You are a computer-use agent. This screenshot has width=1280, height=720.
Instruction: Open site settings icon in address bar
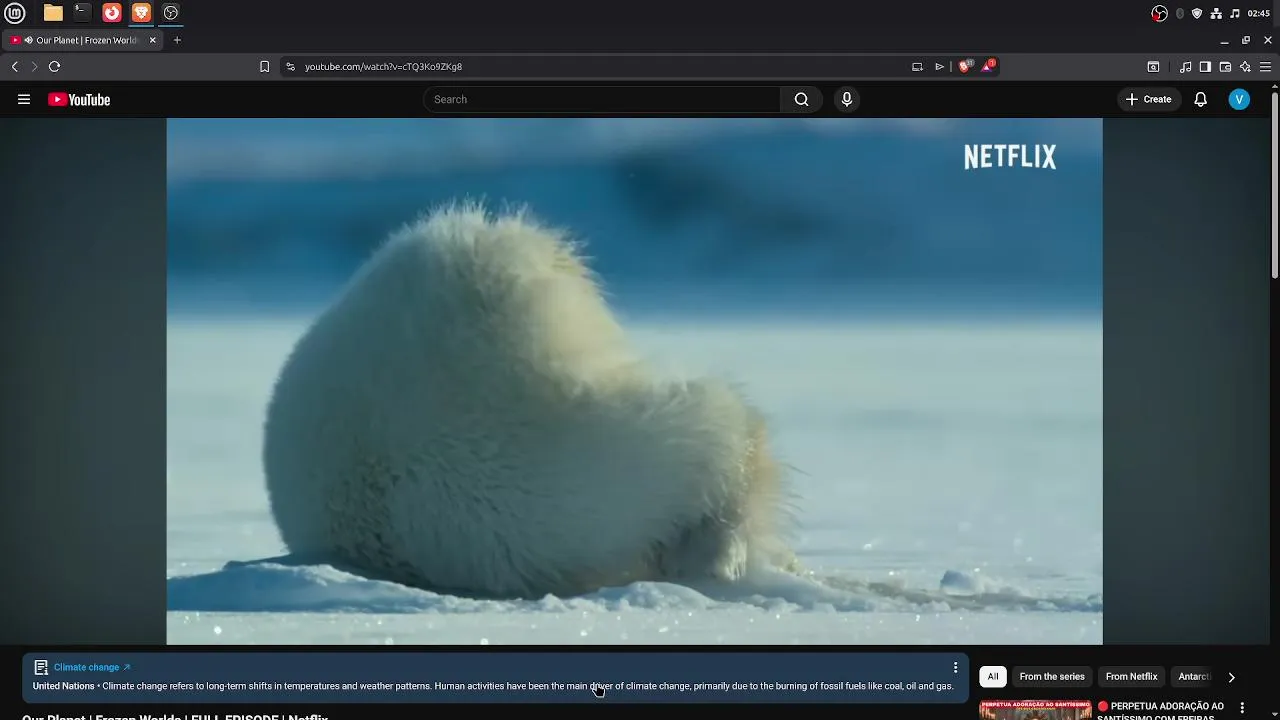pyautogui.click(x=291, y=67)
